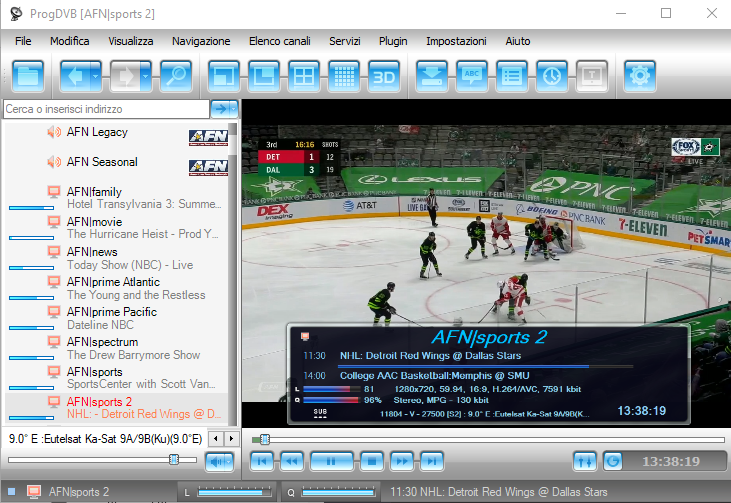Click the blue square indicator in status bar
This screenshot has height=503, width=731.
(x=12, y=491)
